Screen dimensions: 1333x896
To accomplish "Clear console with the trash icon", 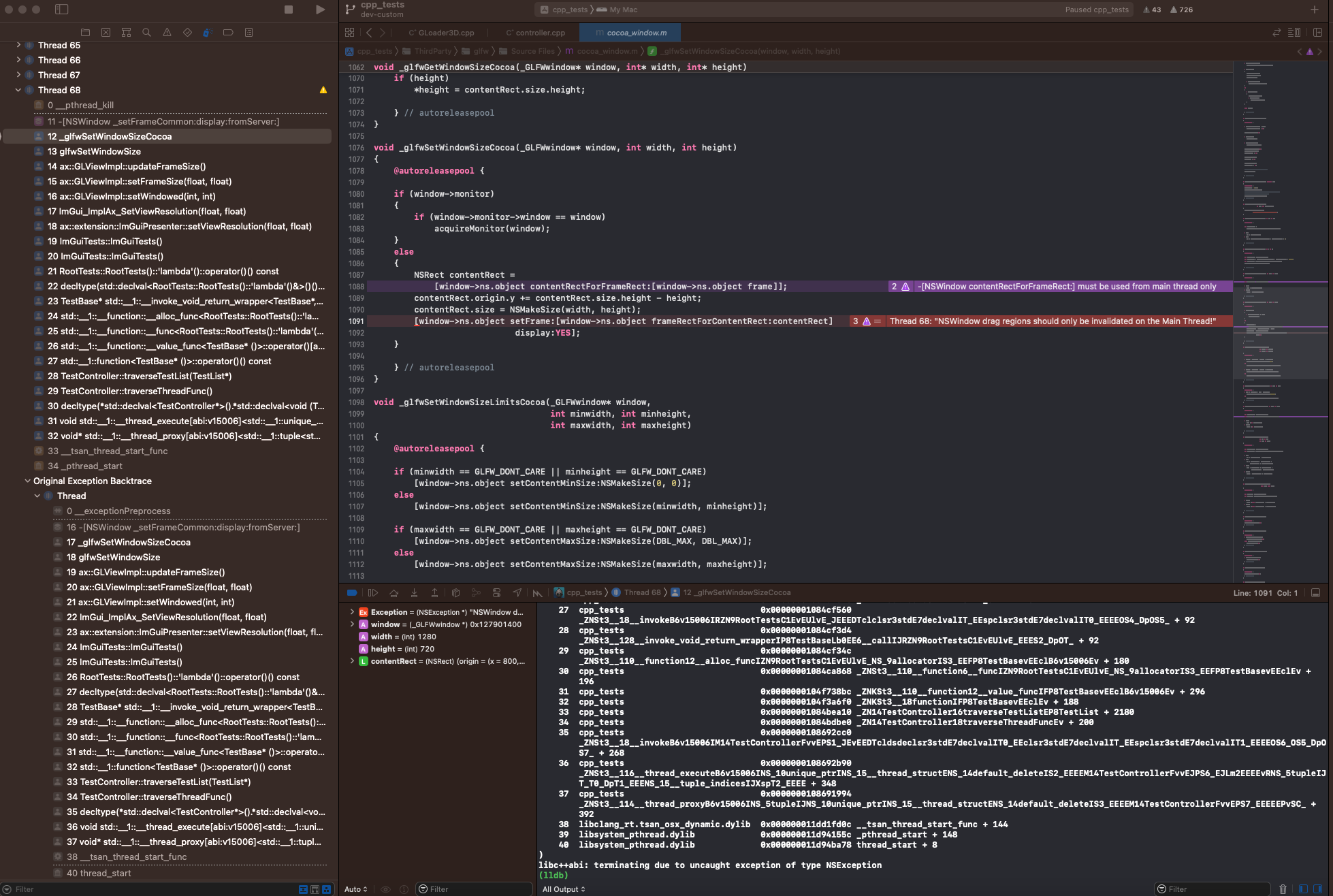I will (1283, 889).
